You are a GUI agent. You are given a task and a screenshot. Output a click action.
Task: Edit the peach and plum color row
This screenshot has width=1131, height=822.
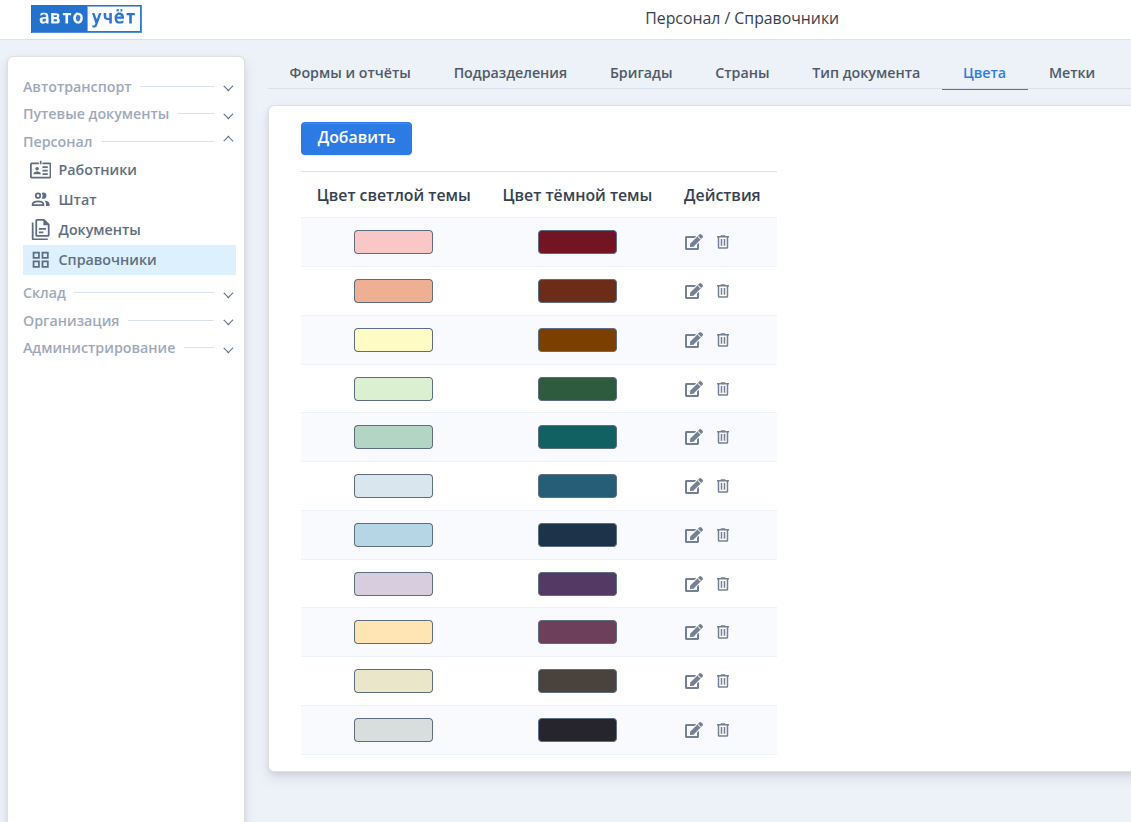point(693,632)
